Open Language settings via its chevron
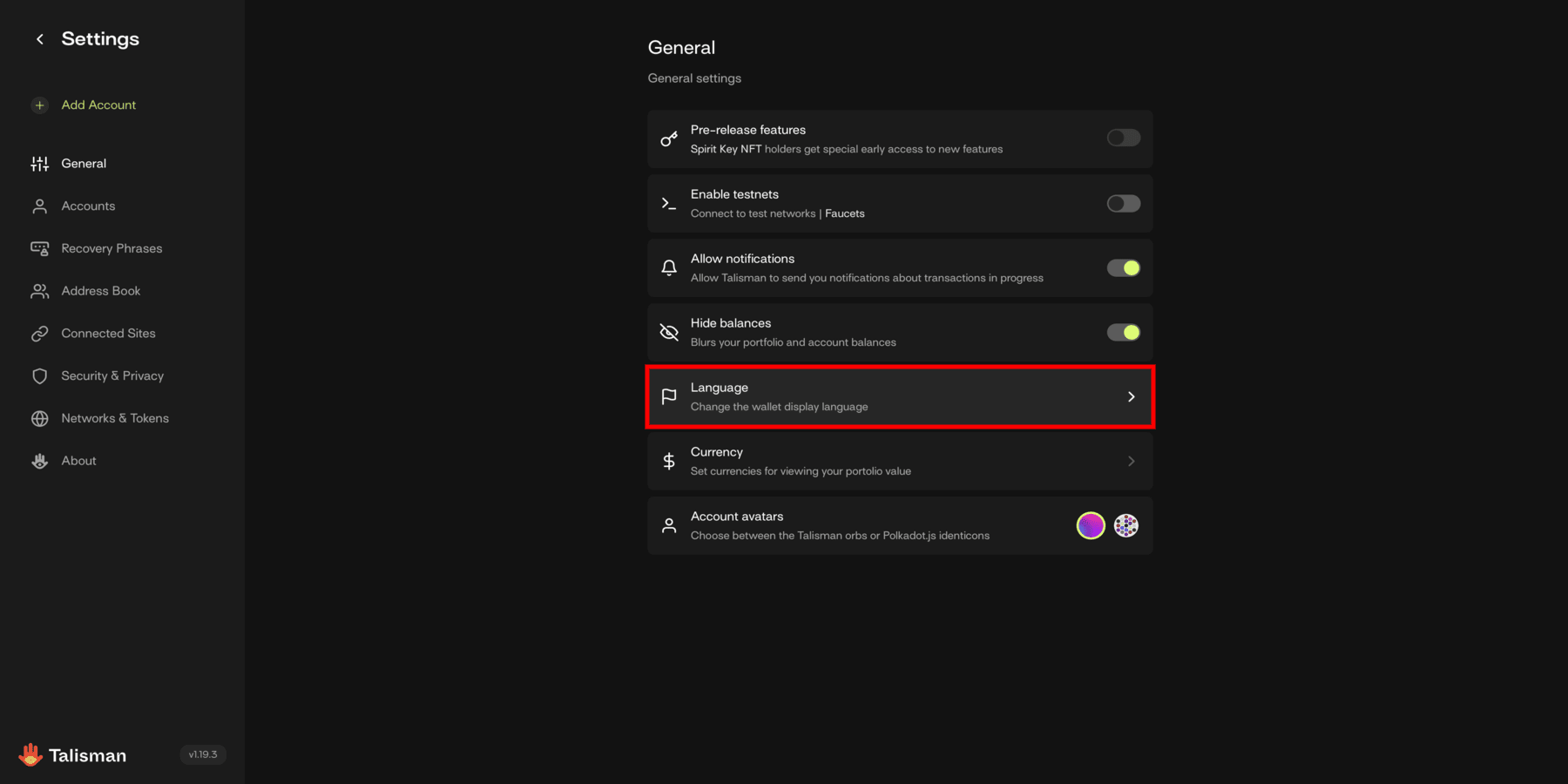 point(1131,397)
